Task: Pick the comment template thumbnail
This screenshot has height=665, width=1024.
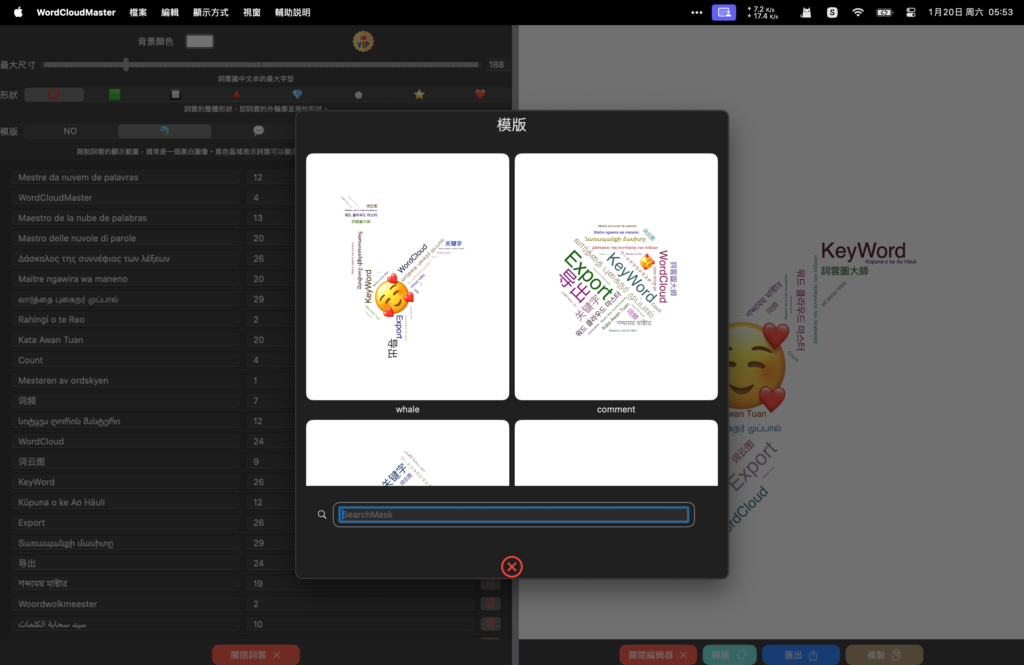Action: click(x=616, y=276)
